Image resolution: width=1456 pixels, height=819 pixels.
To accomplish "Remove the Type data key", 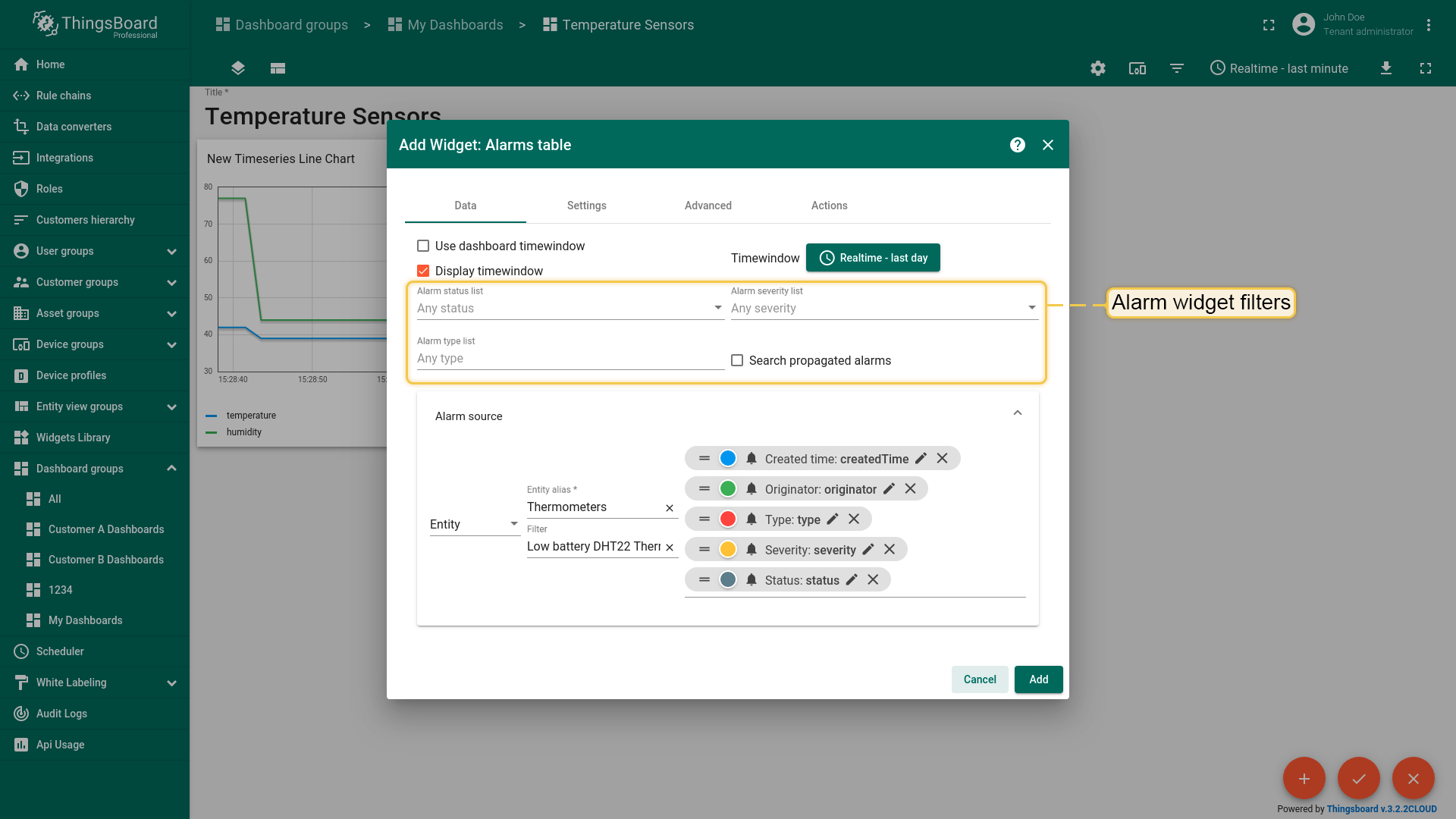I will [854, 519].
